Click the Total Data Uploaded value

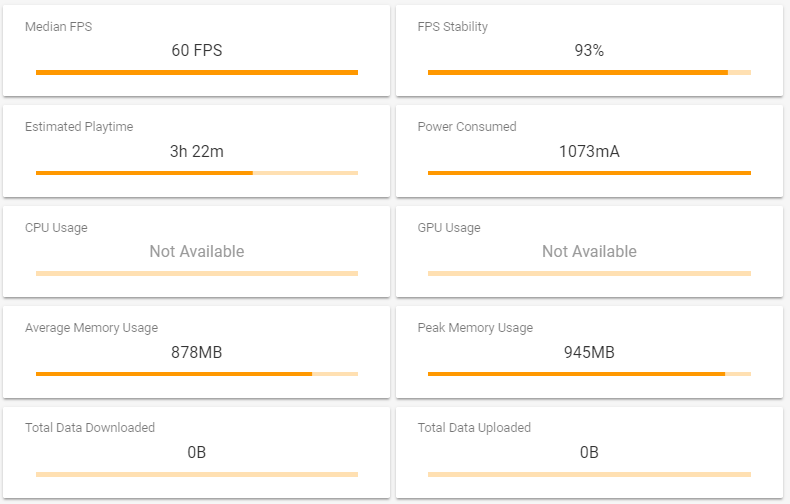(589, 452)
